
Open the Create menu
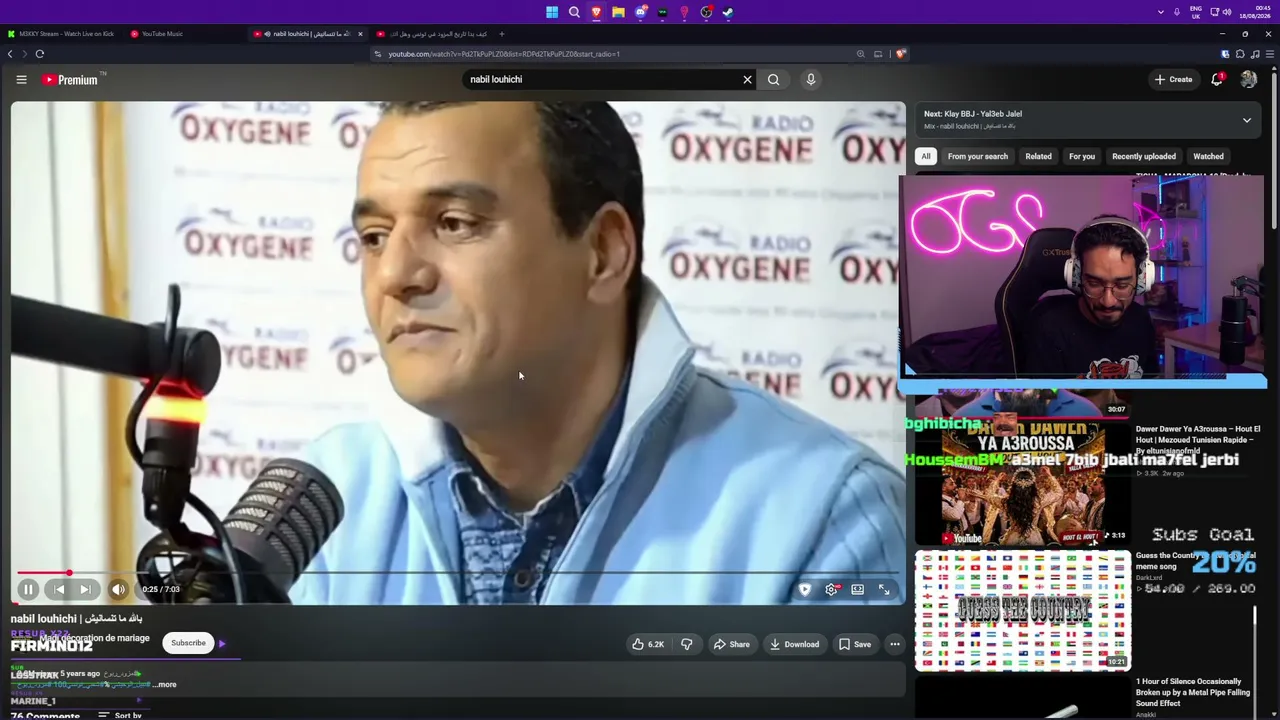pos(1174,79)
